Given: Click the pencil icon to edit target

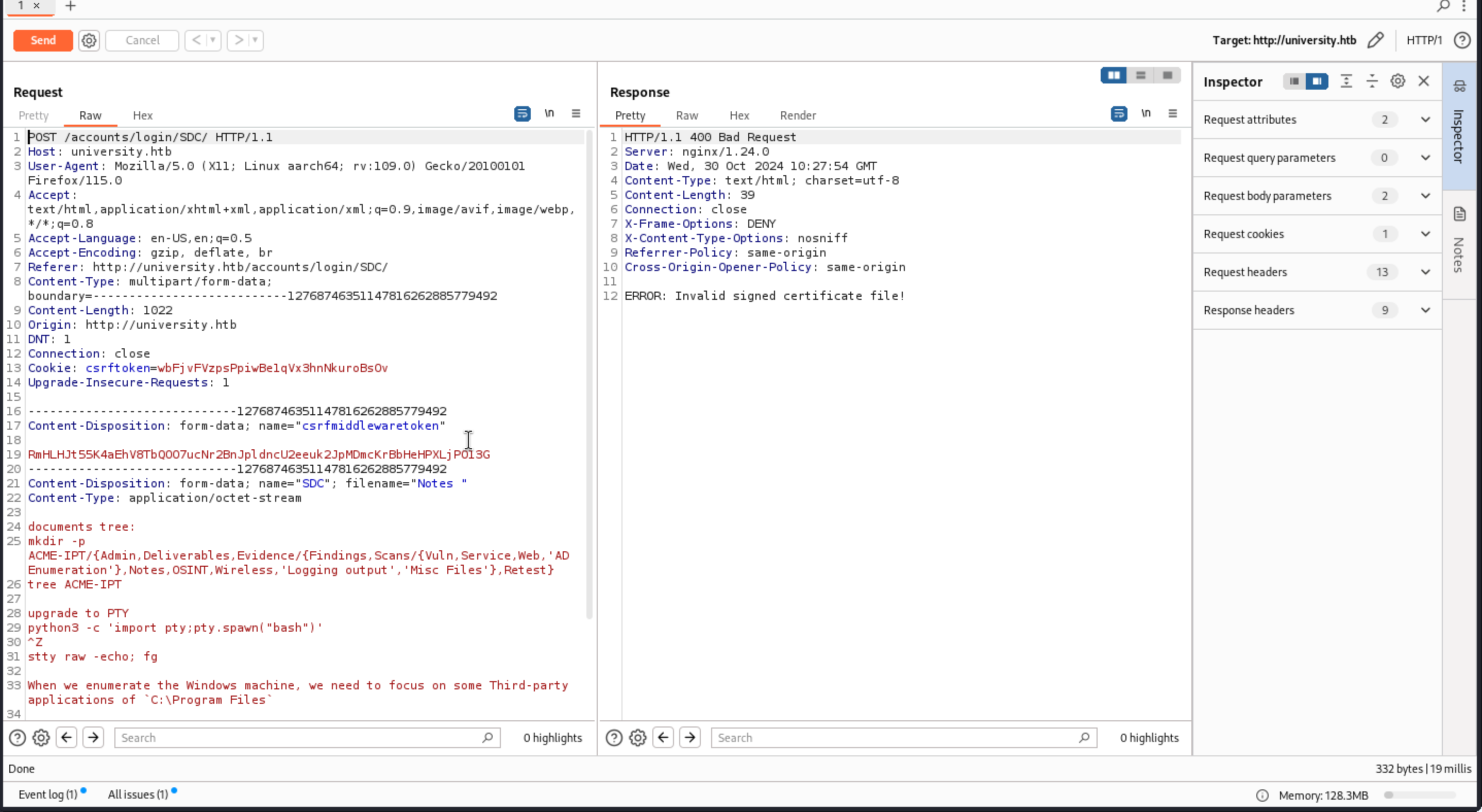Looking at the screenshot, I should (x=1375, y=40).
